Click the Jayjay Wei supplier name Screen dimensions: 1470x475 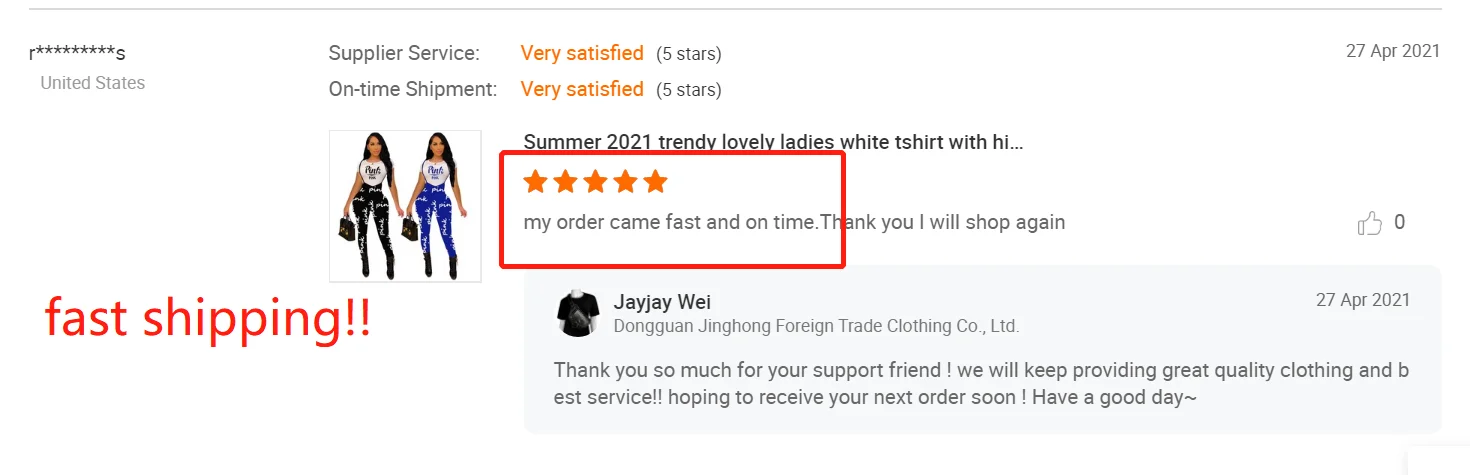click(662, 302)
